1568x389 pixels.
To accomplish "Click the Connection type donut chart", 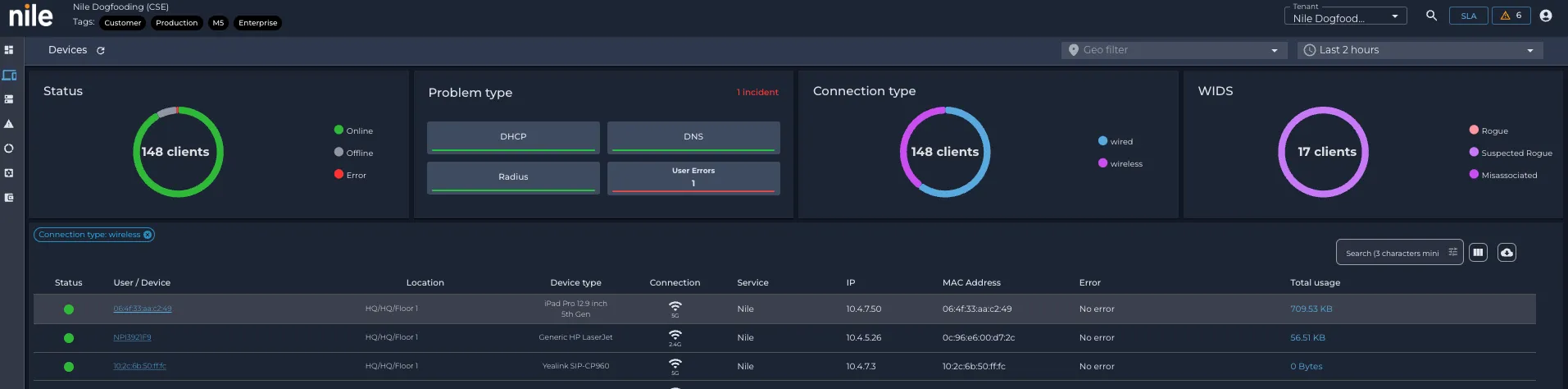I will [x=945, y=152].
